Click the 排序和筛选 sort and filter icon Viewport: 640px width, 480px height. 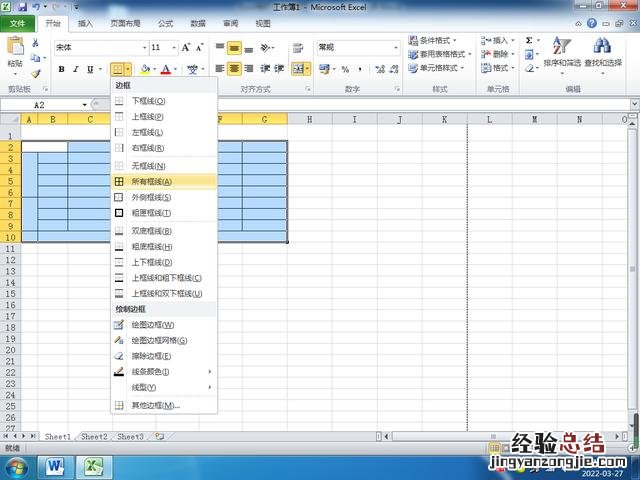click(x=563, y=48)
